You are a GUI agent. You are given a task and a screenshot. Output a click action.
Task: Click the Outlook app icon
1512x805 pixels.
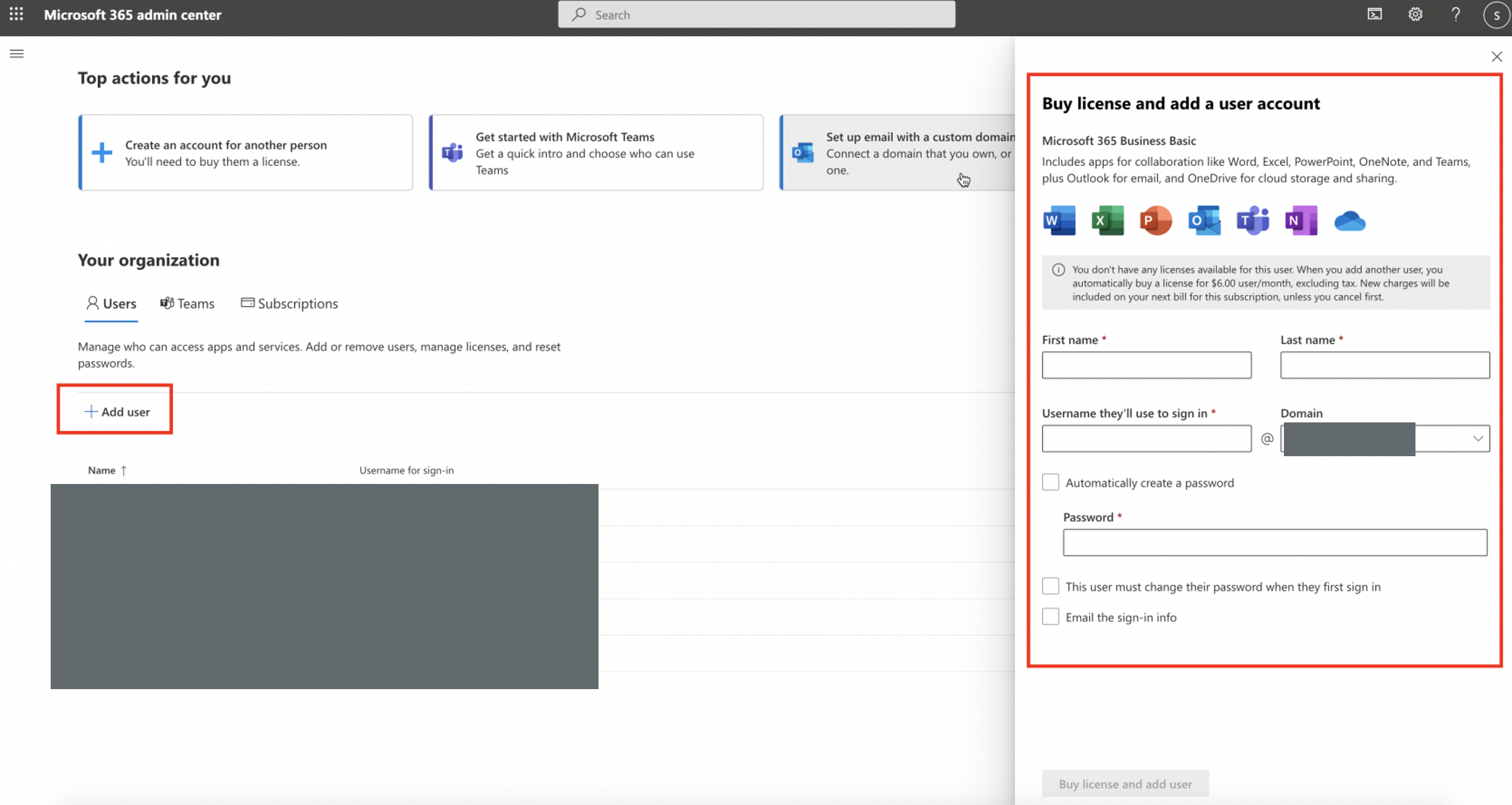1204,220
